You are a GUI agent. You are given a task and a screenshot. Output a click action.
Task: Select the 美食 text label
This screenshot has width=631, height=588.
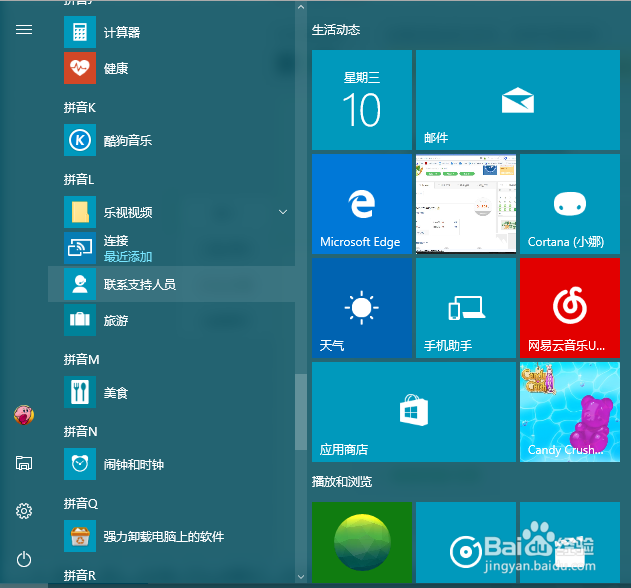116,392
